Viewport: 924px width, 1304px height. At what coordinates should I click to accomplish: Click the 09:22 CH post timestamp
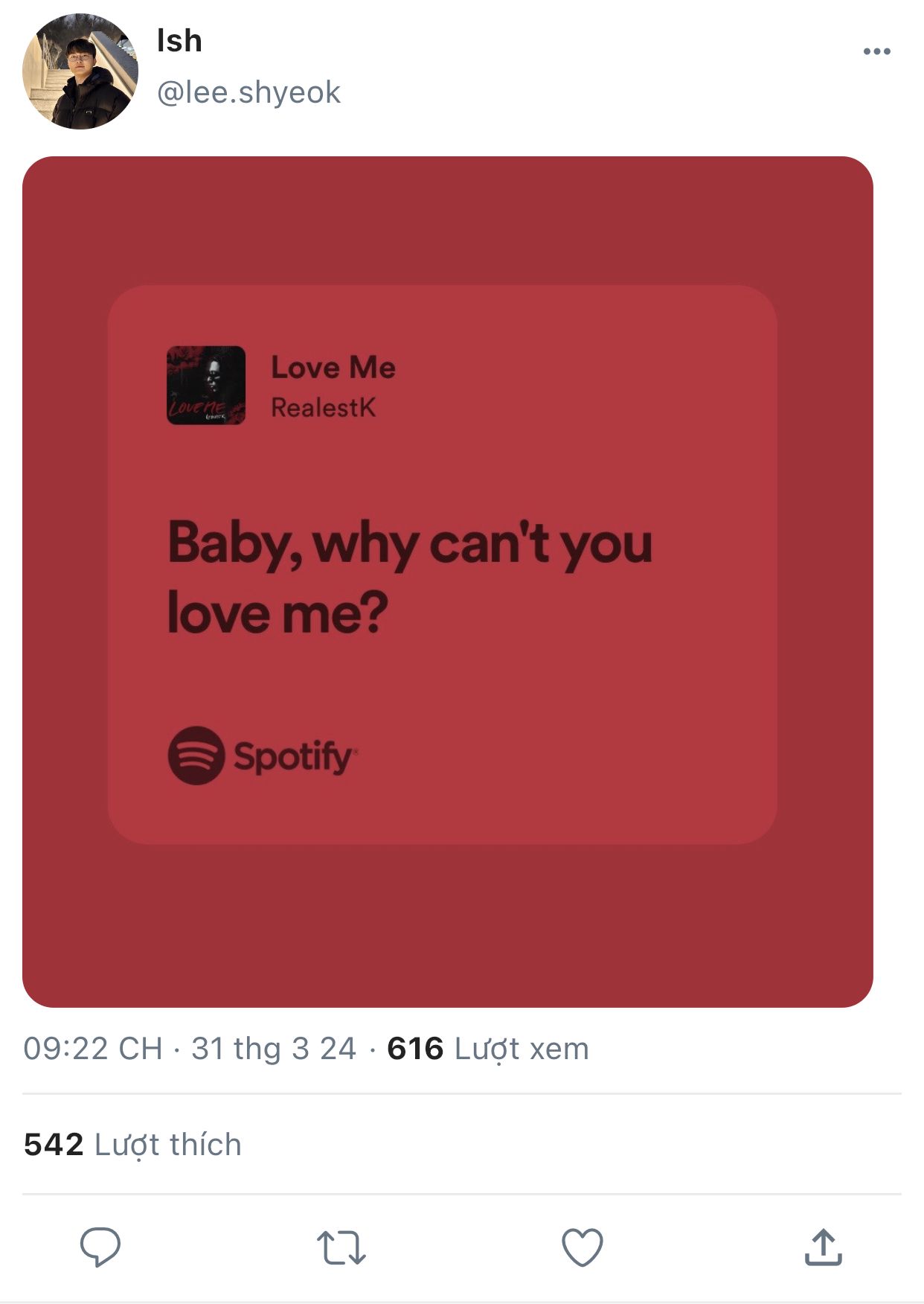pyautogui.click(x=93, y=1049)
